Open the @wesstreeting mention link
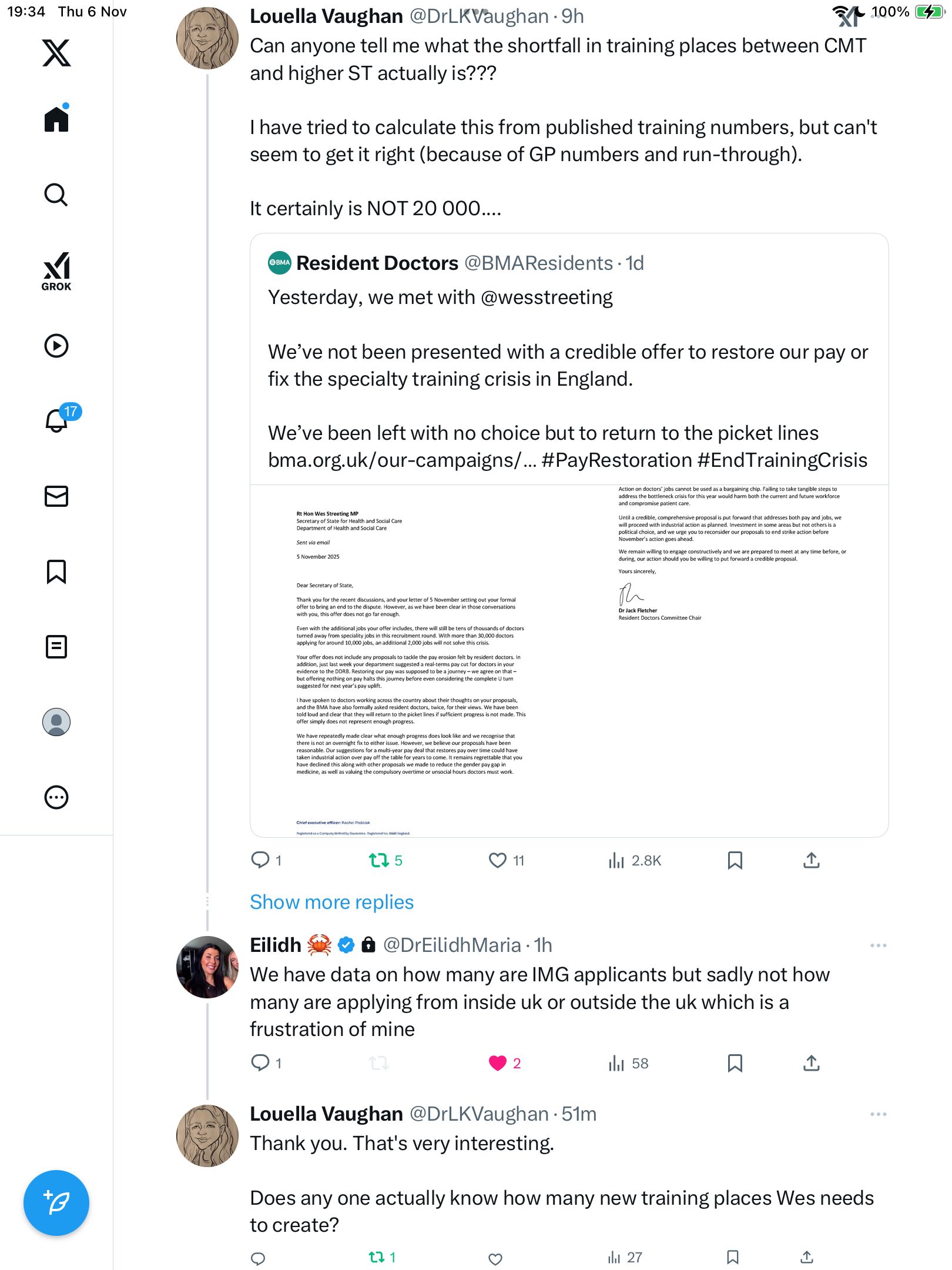This screenshot has width=952, height=1270. (x=547, y=298)
